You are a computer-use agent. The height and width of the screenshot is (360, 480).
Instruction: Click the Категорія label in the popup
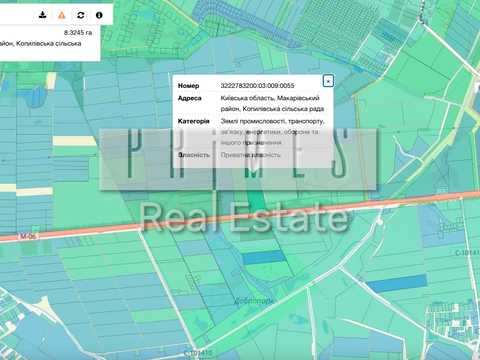(x=193, y=121)
